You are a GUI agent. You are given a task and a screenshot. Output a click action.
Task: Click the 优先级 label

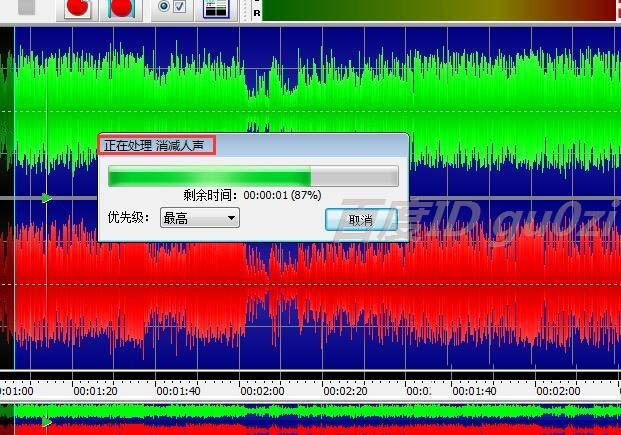click(129, 217)
